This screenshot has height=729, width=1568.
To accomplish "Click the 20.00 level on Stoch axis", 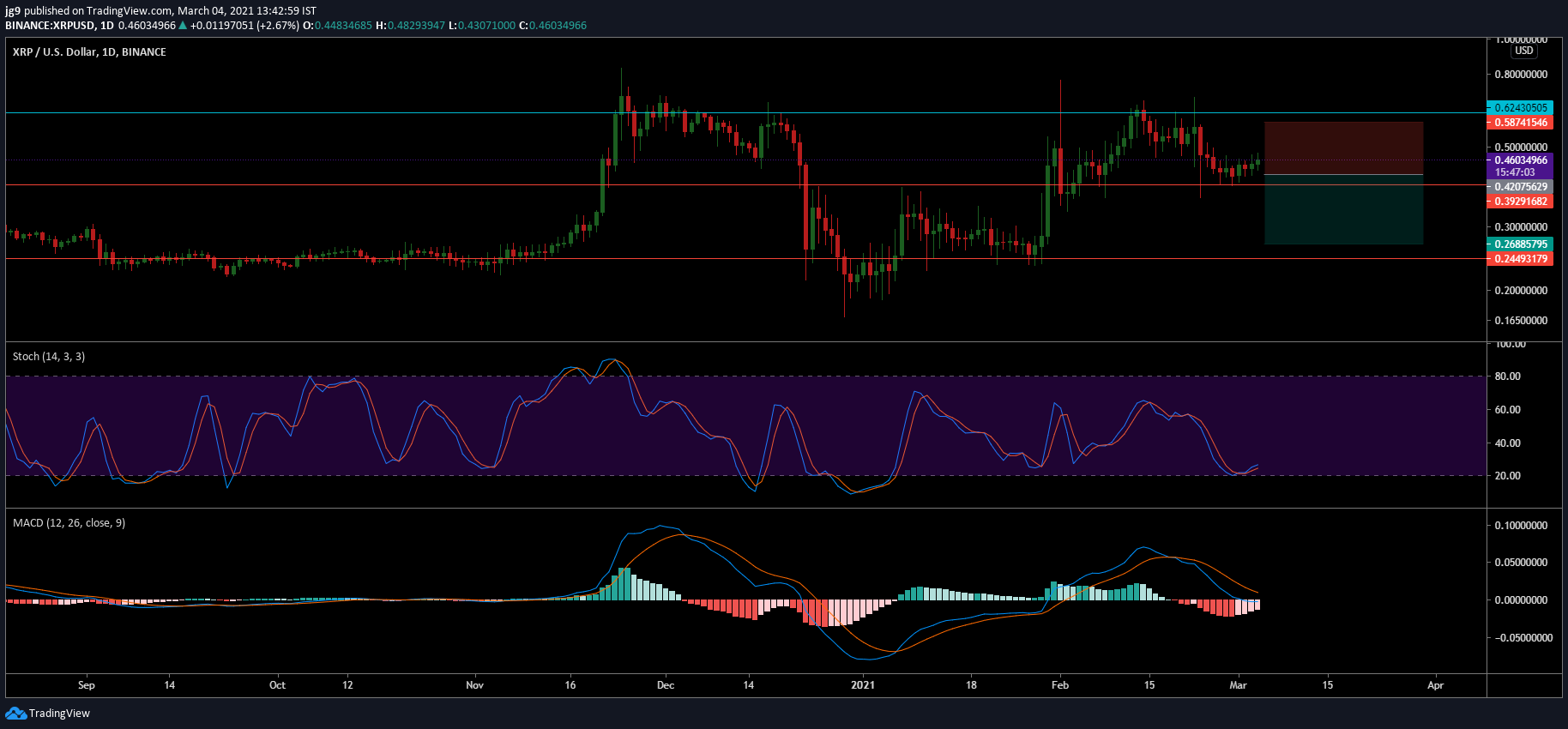I will [x=1508, y=476].
